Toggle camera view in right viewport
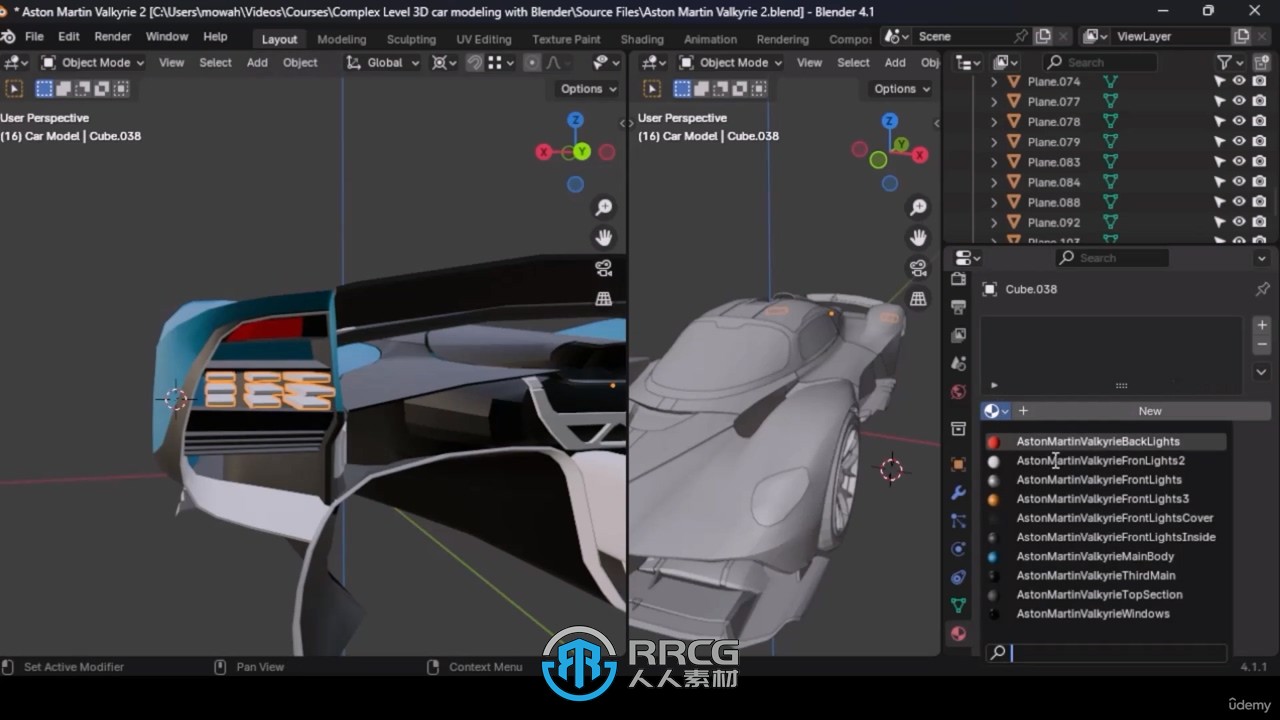Screen dimensions: 1280x720 [x=918, y=268]
